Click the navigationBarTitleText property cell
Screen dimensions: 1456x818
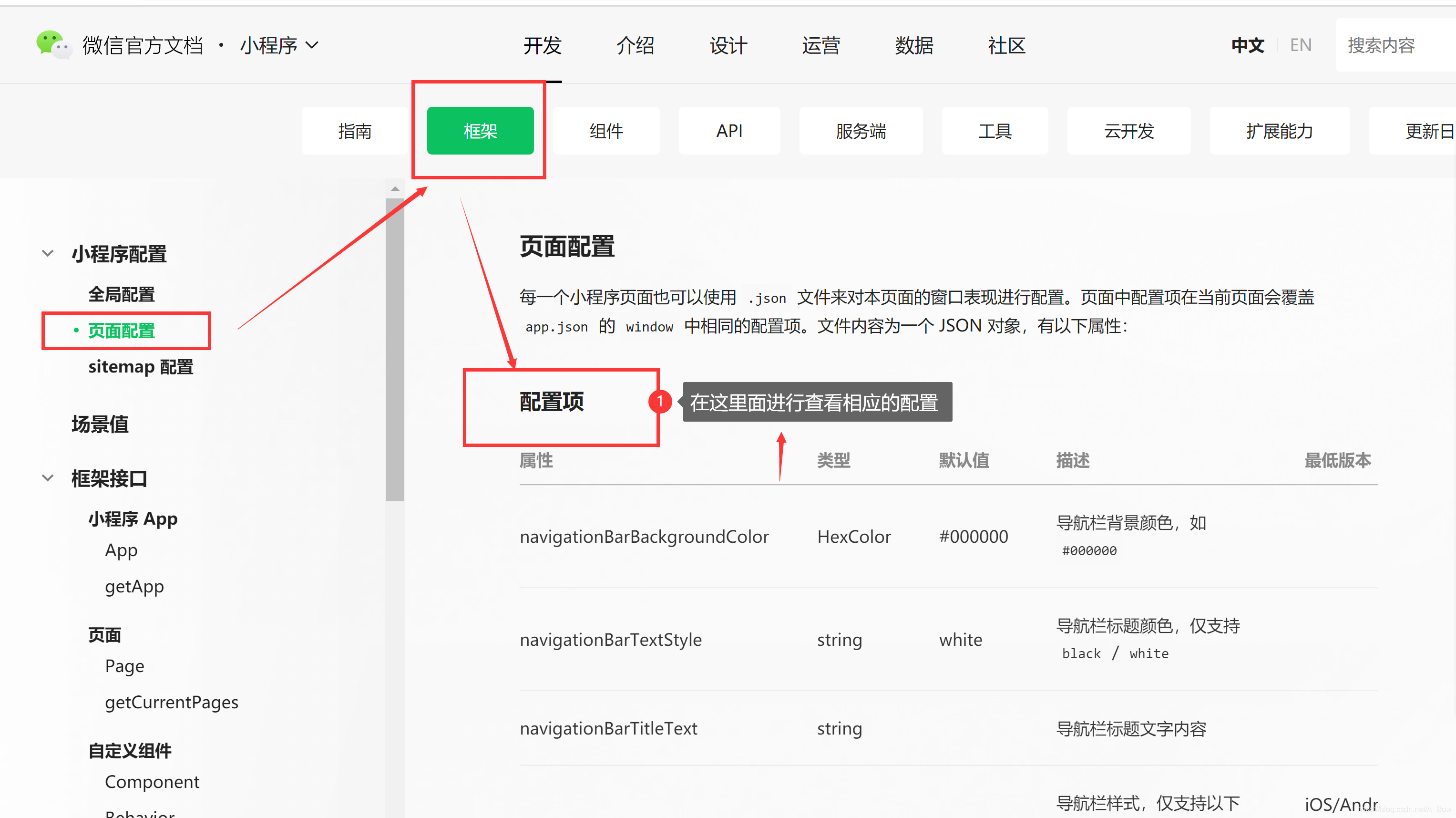(608, 728)
